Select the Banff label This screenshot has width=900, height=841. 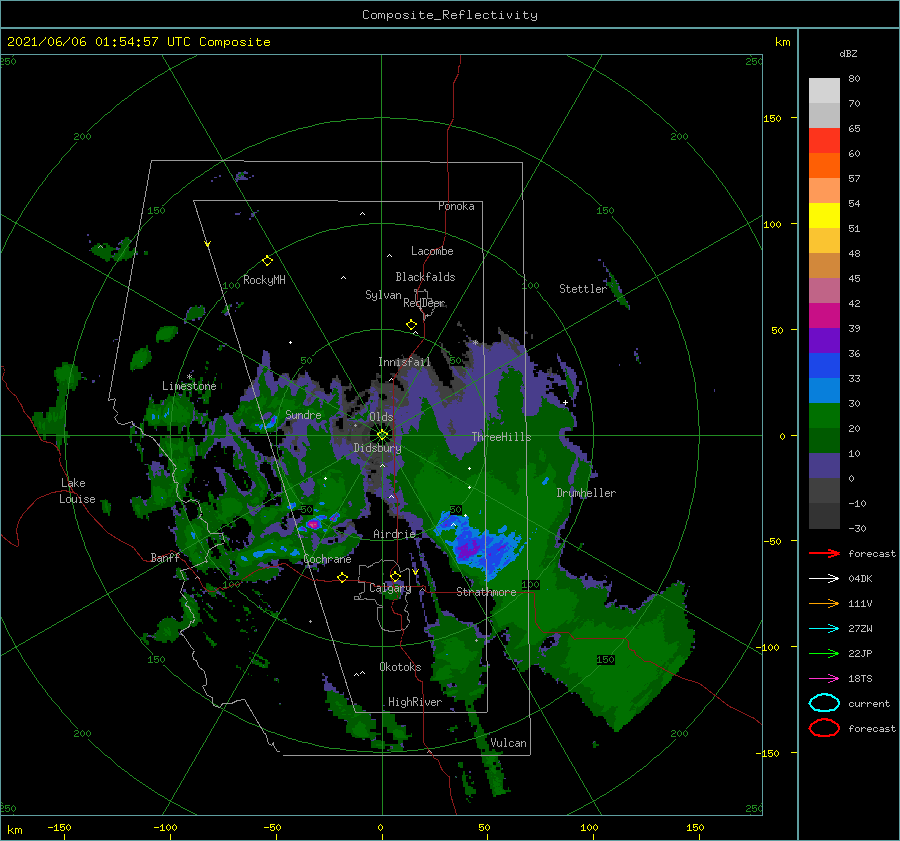click(165, 557)
